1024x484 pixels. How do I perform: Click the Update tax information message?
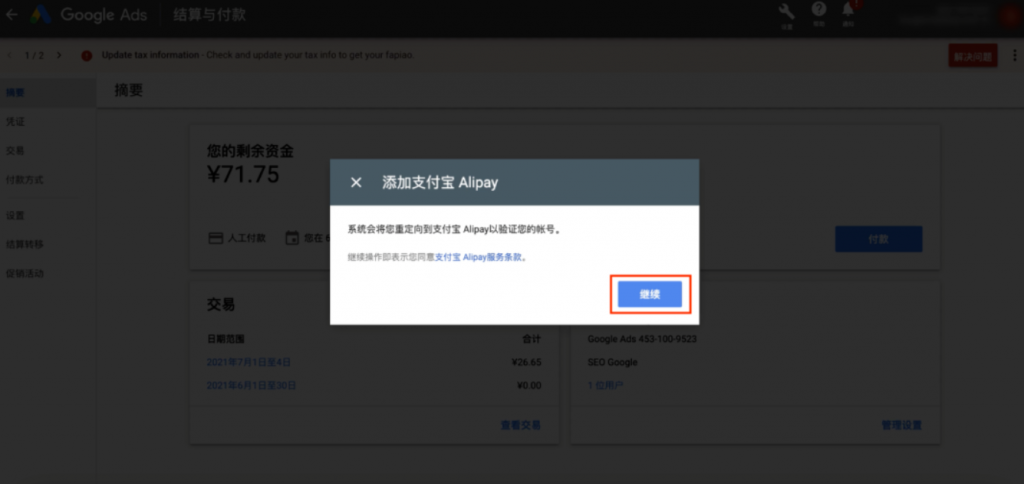(x=258, y=55)
